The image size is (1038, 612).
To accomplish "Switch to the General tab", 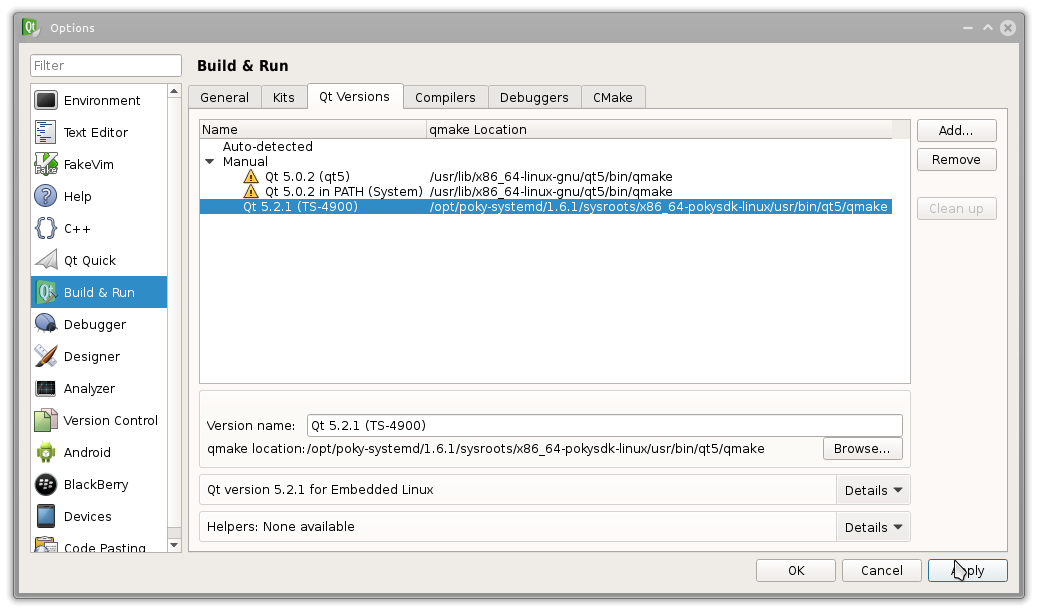I will (x=224, y=97).
